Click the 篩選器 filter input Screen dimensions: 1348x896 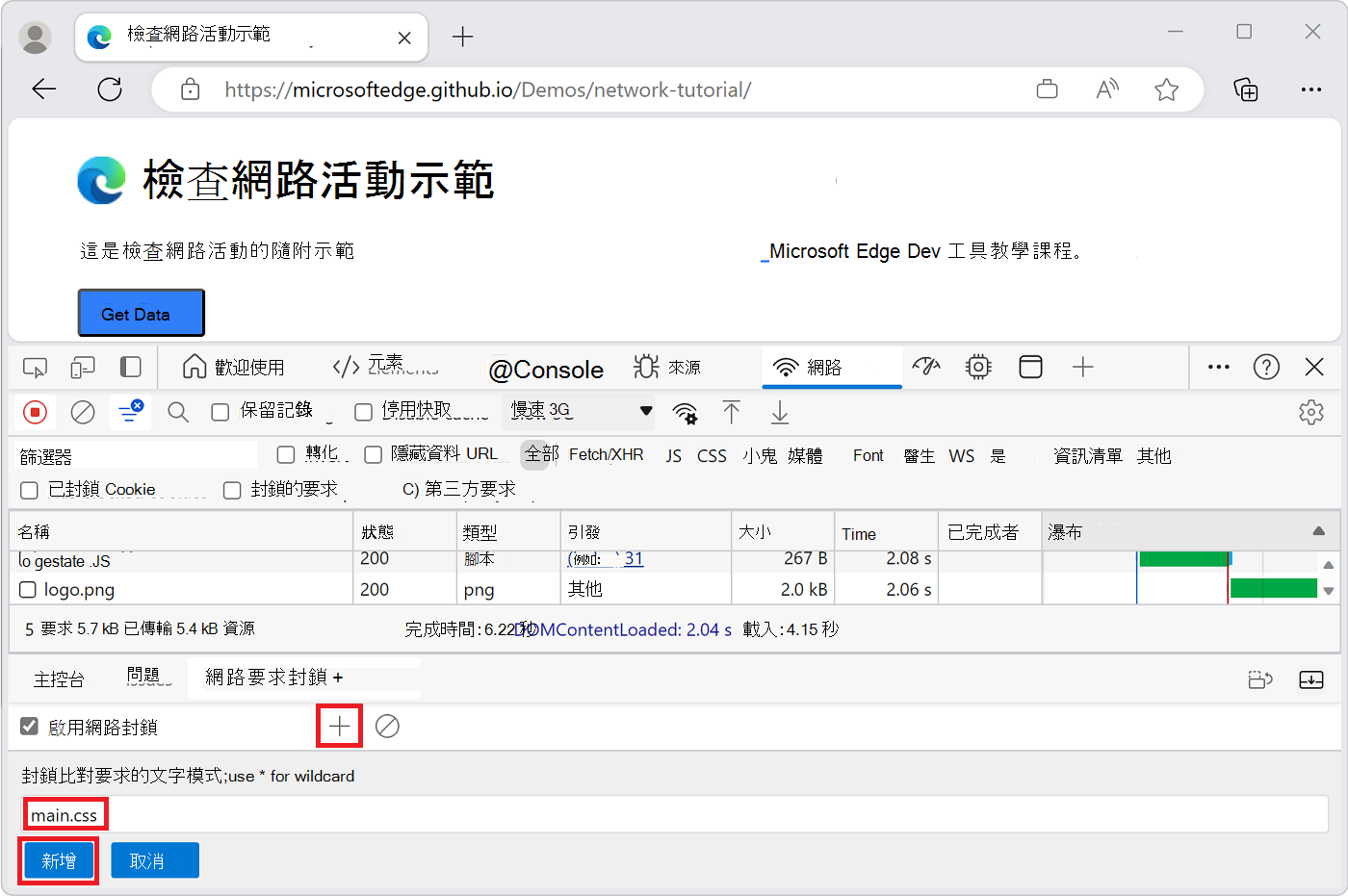tap(138, 456)
